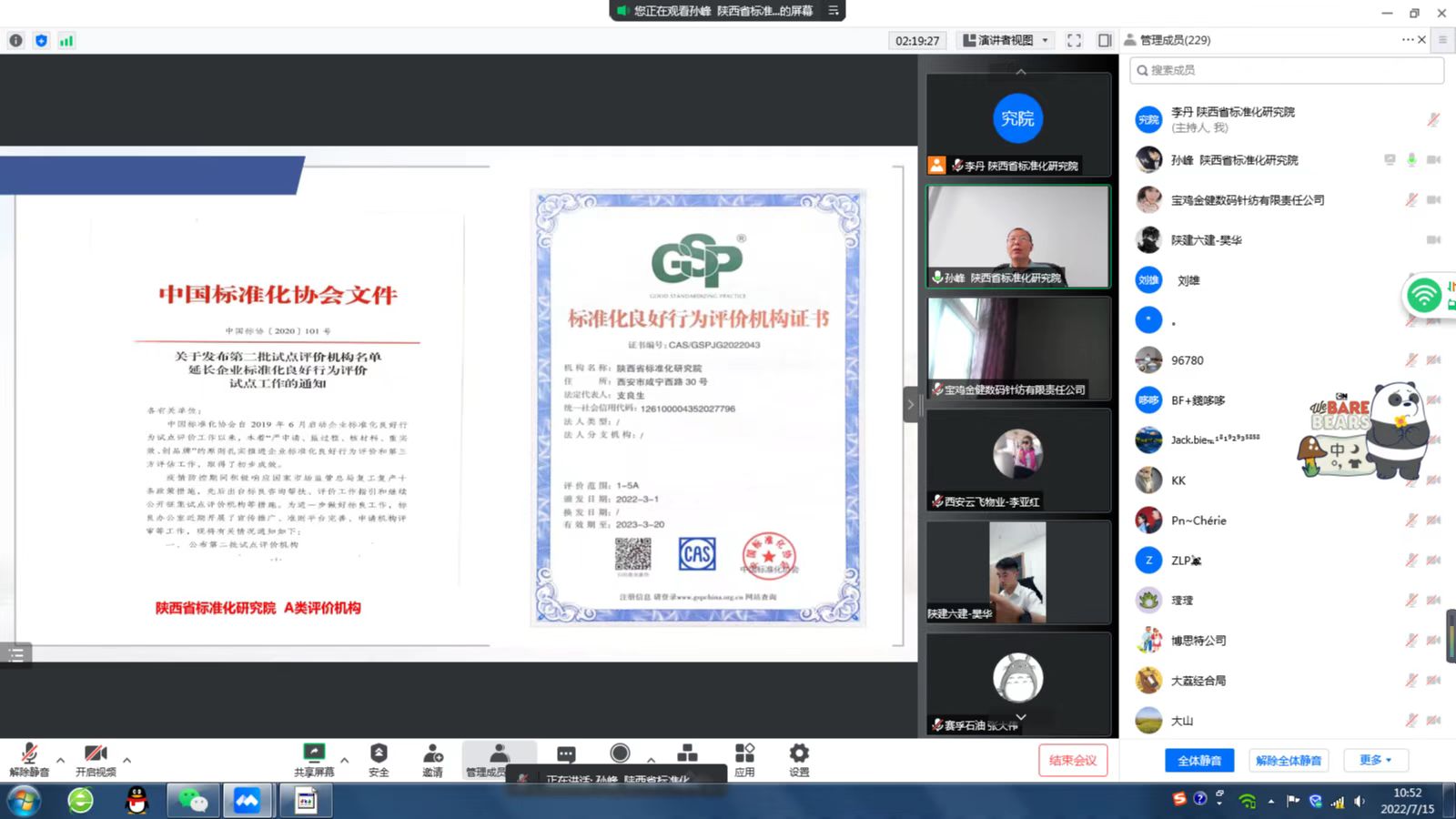Expand audio options arrow
This screenshot has width=1456, height=819.
tap(60, 760)
